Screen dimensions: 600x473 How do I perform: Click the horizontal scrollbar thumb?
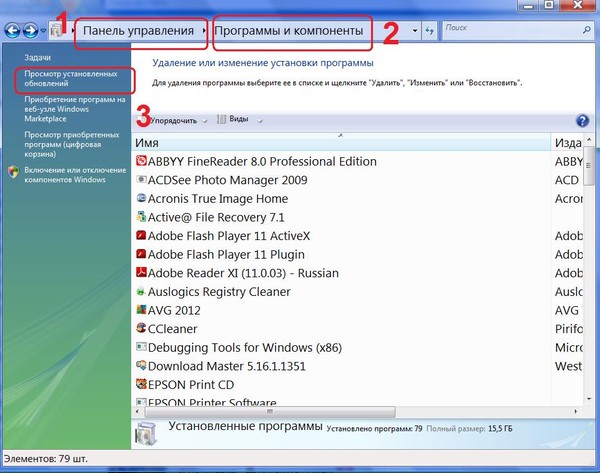tap(270, 412)
